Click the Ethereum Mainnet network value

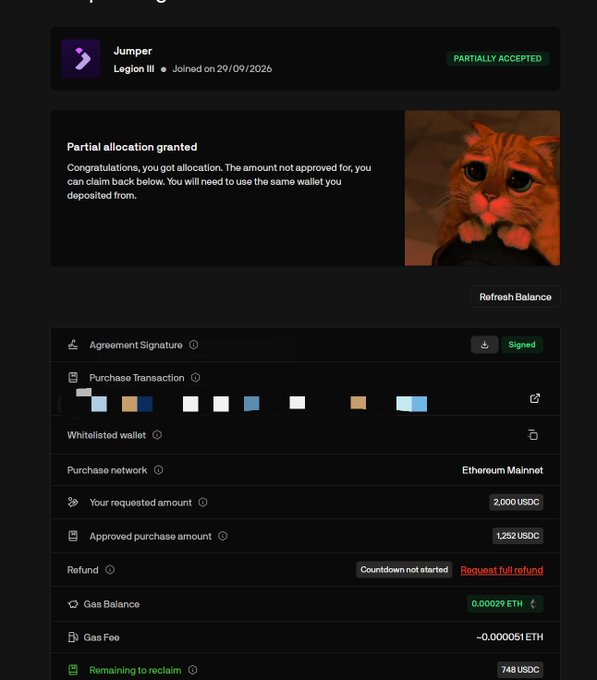502,470
